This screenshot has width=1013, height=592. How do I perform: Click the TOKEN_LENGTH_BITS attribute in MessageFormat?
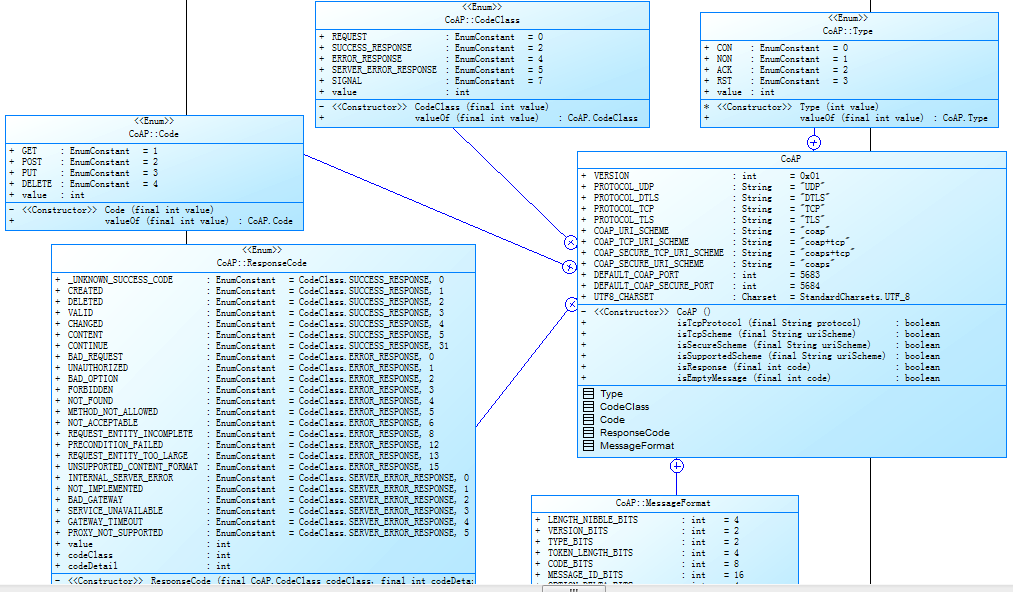click(637, 553)
